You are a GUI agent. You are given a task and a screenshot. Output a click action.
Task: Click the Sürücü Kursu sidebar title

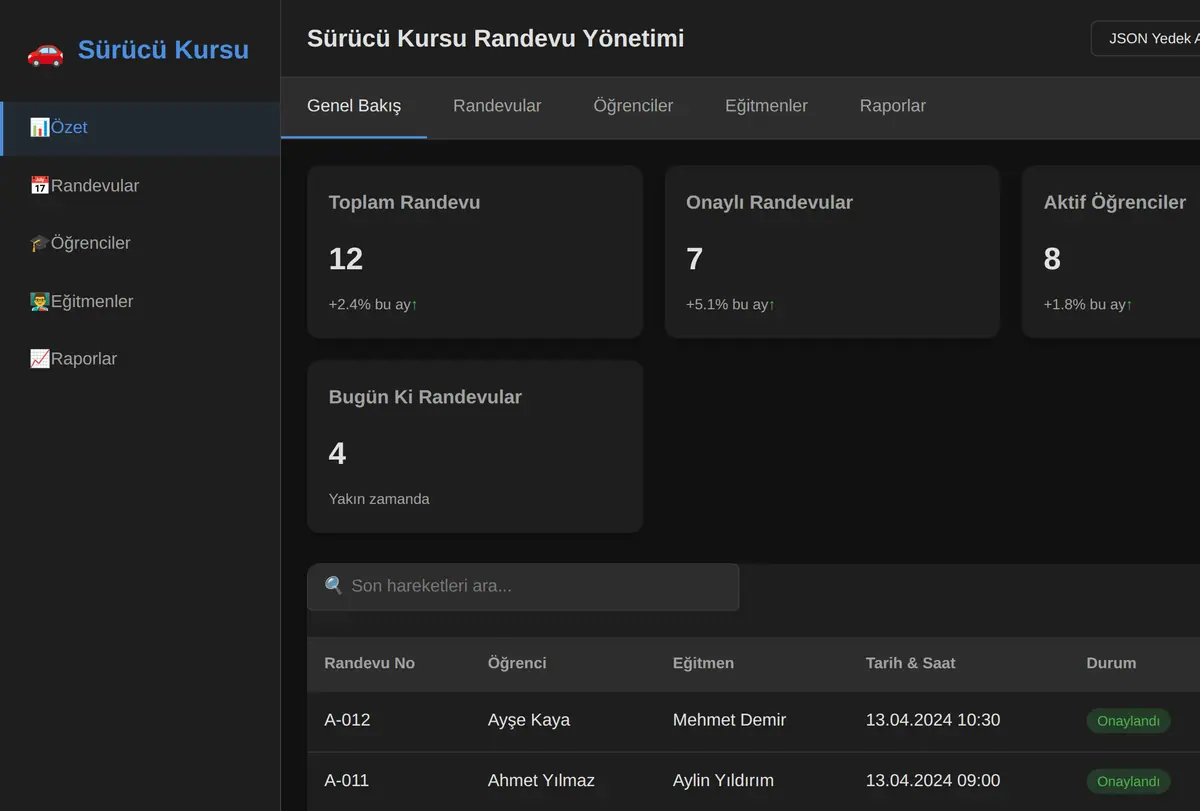[163, 50]
